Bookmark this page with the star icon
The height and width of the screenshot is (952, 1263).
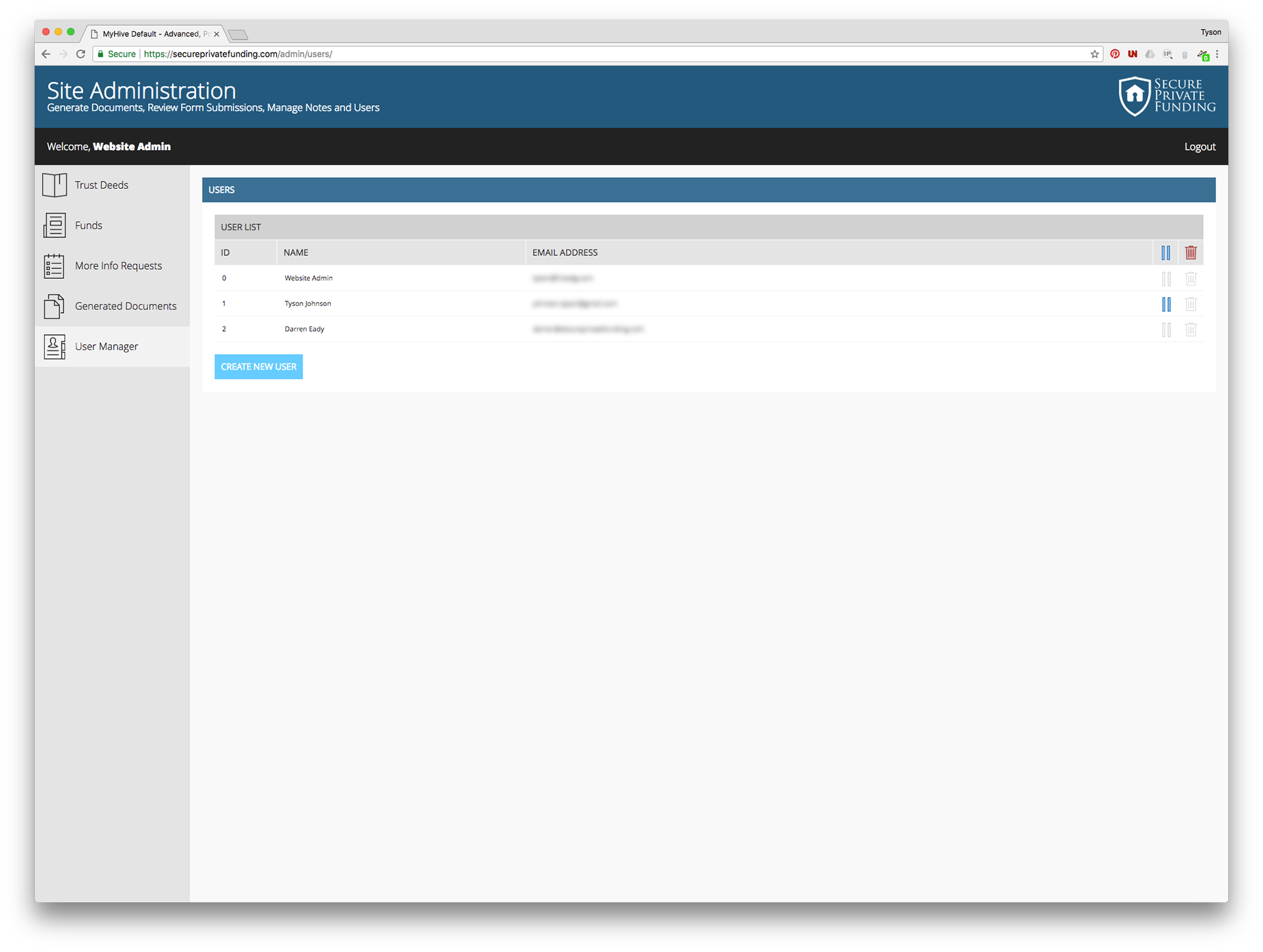[x=1095, y=54]
